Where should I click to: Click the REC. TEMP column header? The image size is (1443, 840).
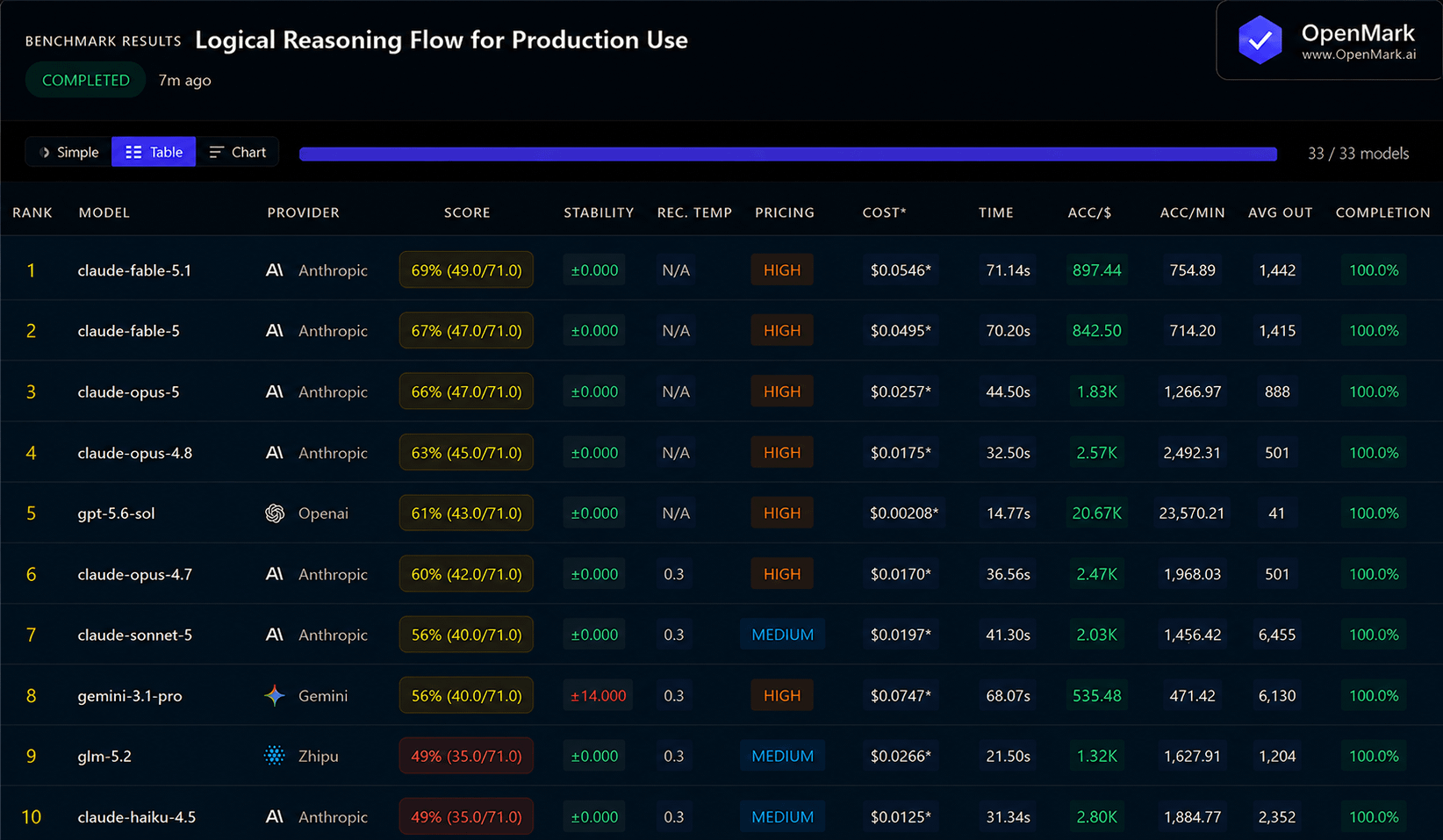tap(694, 212)
